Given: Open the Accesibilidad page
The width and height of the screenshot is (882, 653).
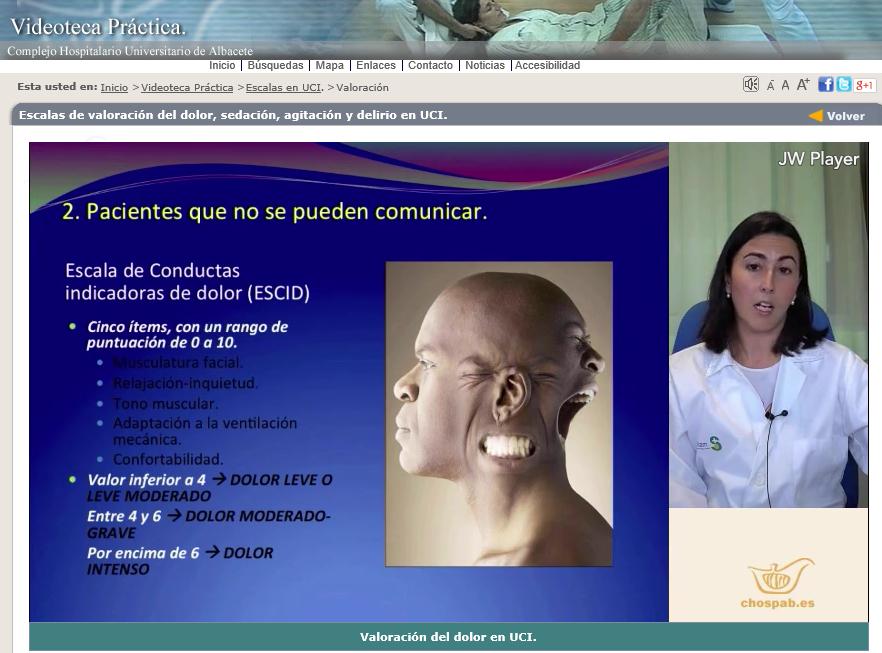Looking at the screenshot, I should point(547,66).
